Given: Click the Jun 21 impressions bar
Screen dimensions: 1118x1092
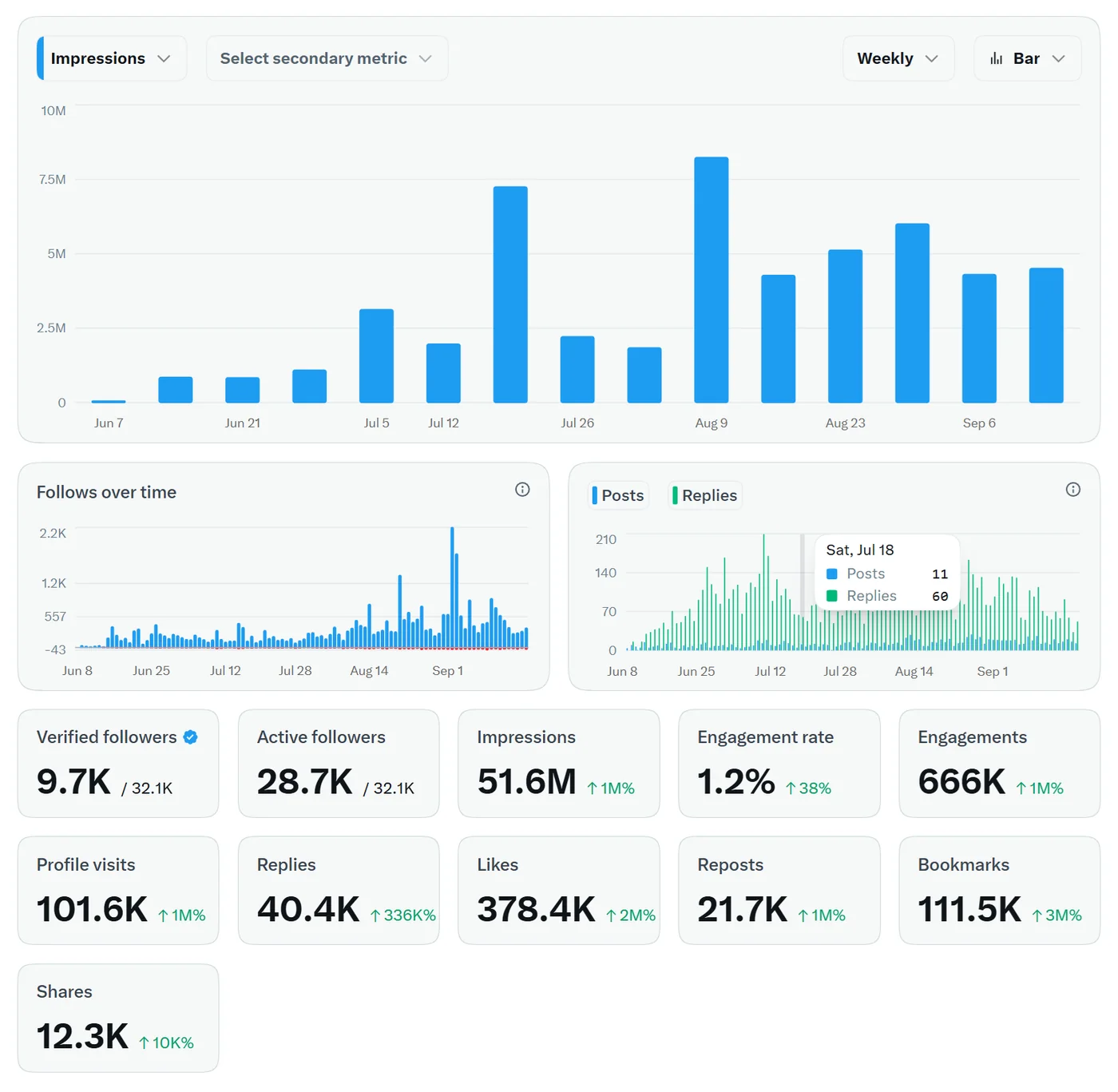Looking at the screenshot, I should [242, 390].
